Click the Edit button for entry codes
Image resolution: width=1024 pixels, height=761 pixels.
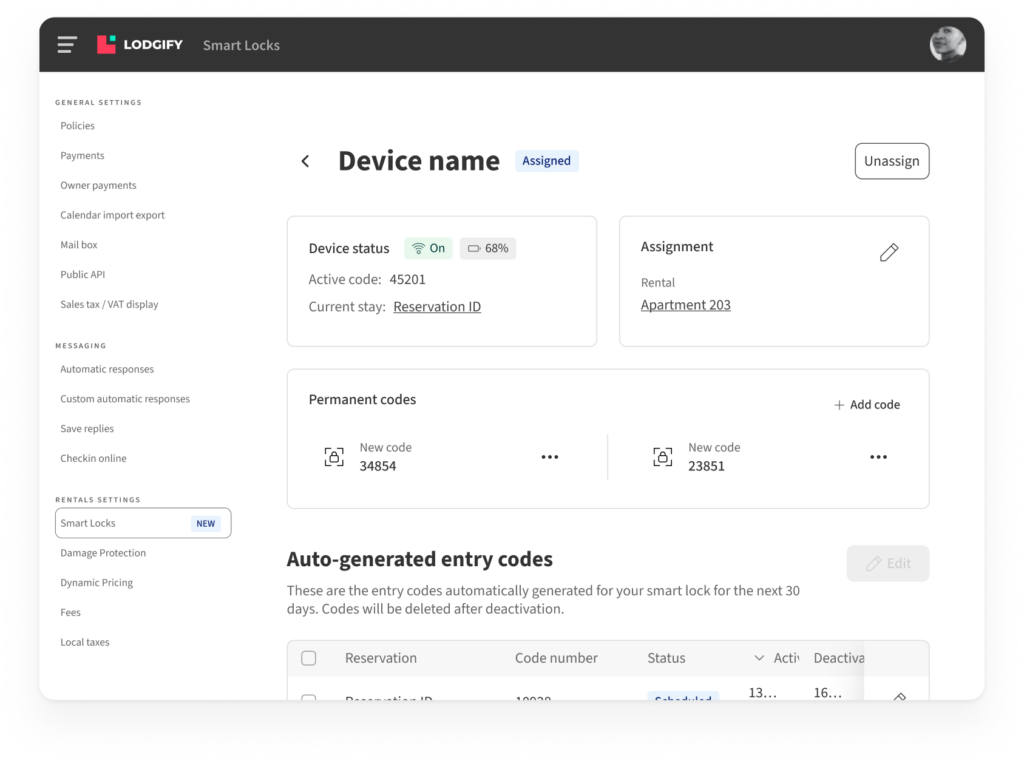pyautogui.click(x=887, y=563)
